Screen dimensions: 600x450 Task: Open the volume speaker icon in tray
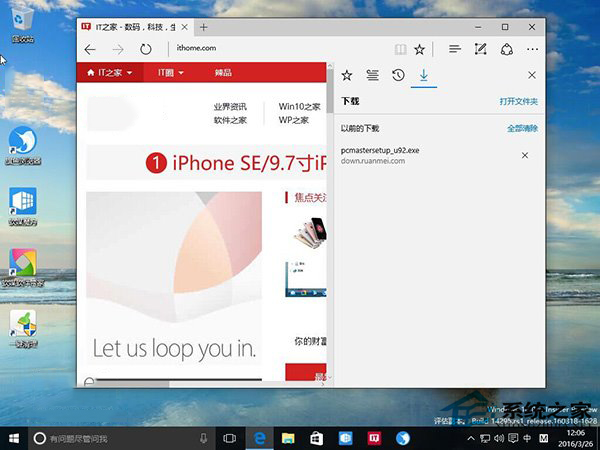coord(499,439)
